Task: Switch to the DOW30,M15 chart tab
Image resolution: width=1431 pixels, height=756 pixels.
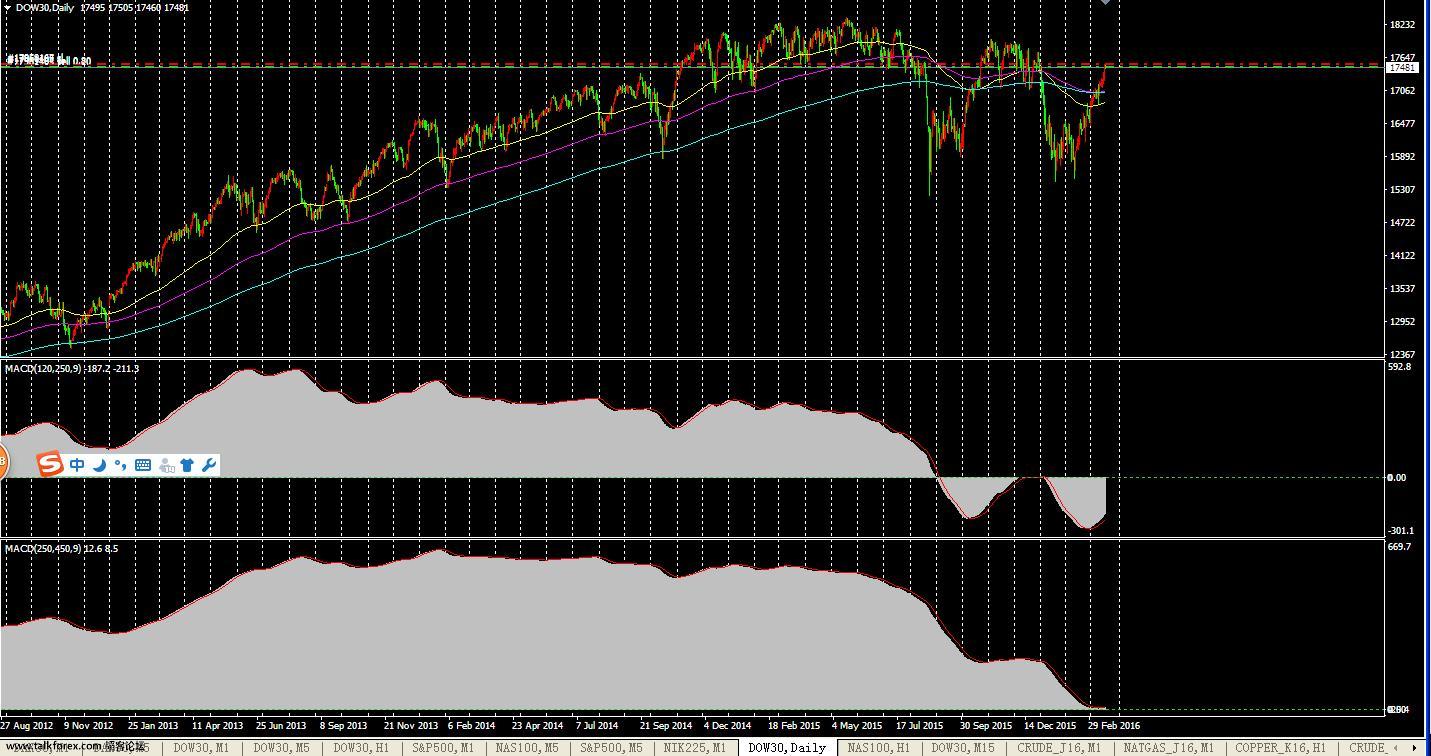Action: click(x=964, y=747)
